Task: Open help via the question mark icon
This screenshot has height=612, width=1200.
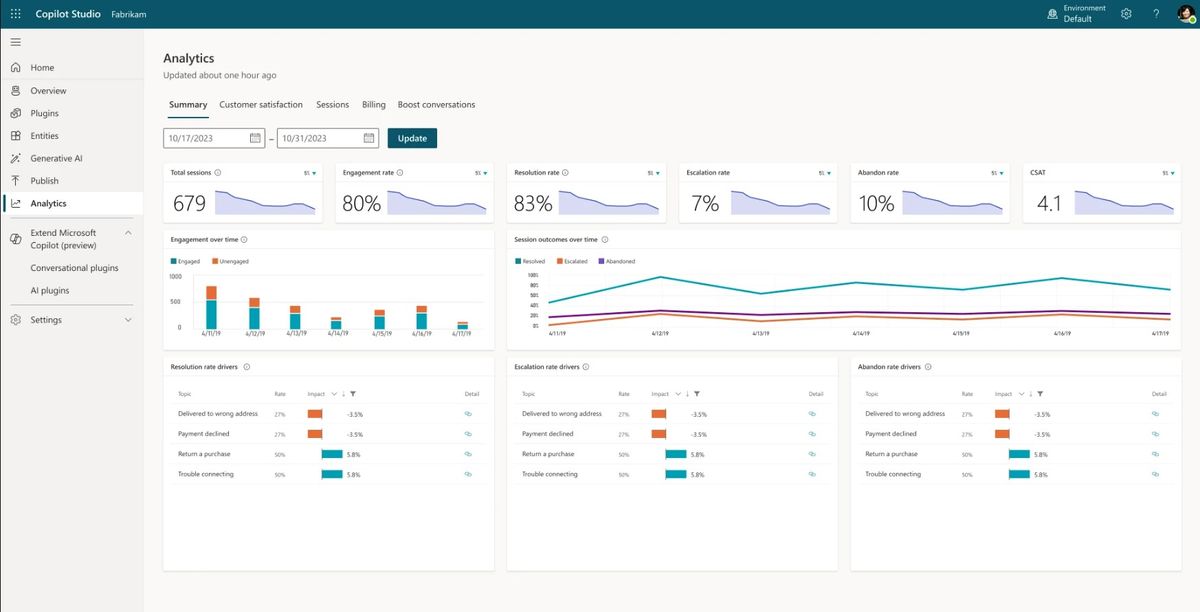Action: 1156,13
